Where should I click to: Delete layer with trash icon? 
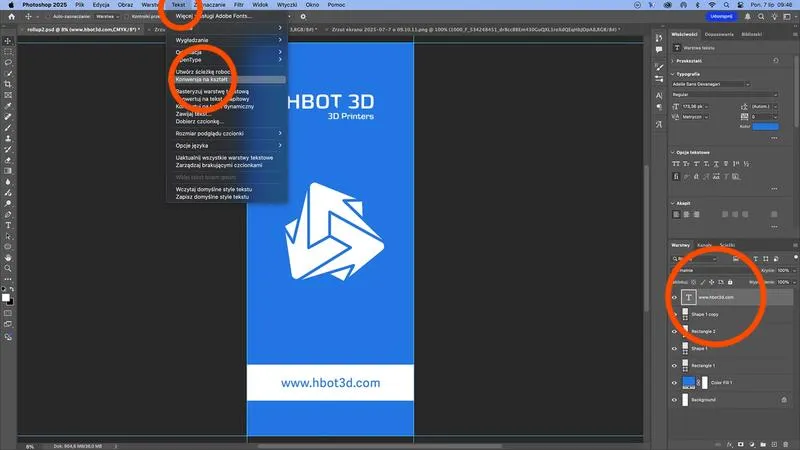tap(786, 444)
